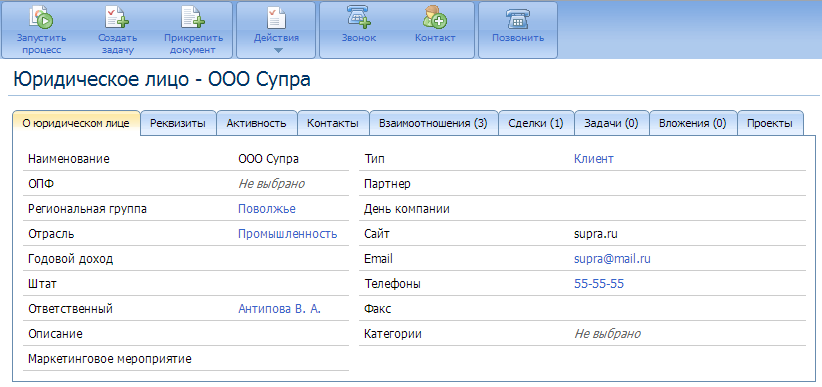This screenshot has height=387, width=822.
Task: Click the supra.ru site value
Action: pos(596,234)
